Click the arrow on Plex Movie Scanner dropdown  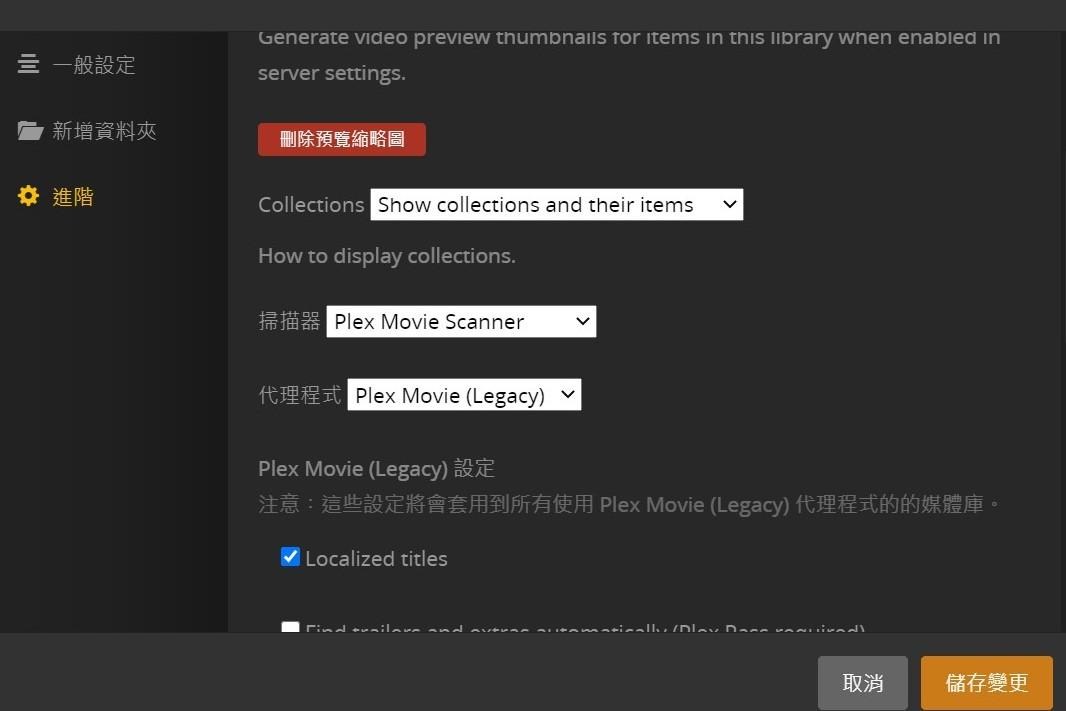(x=583, y=321)
